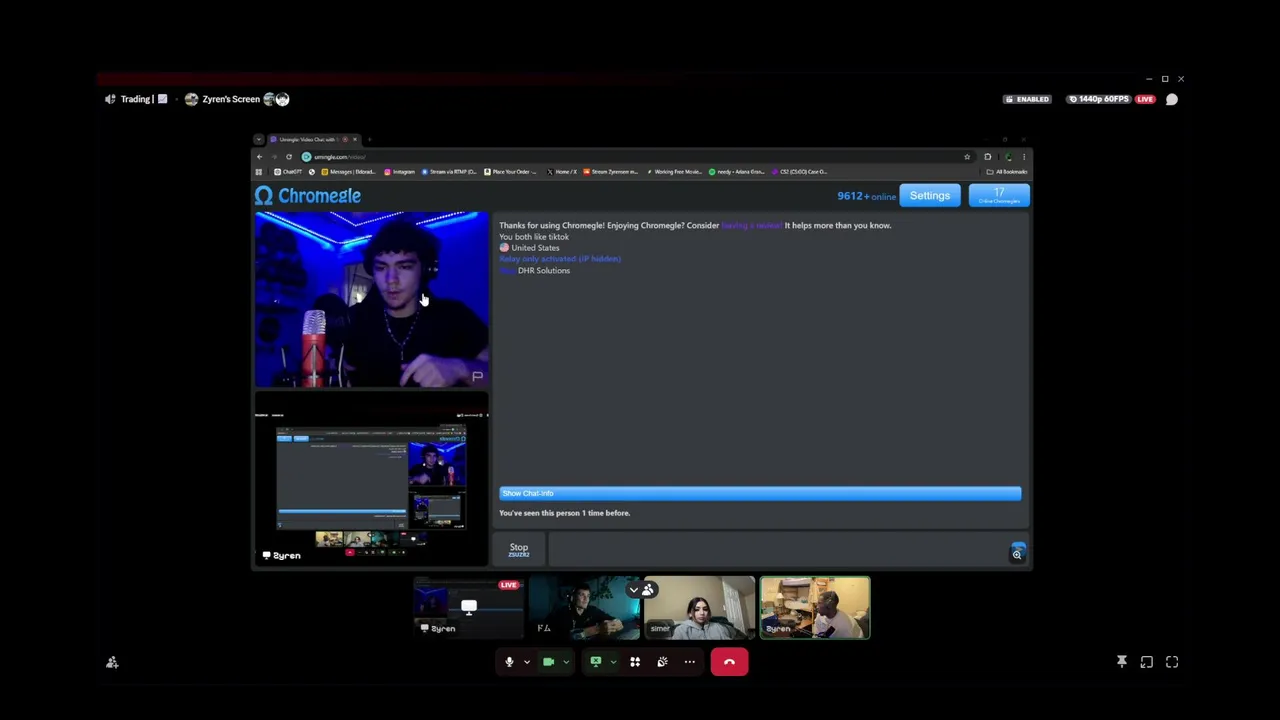The image size is (1280, 720).
Task: Click the viewer avatars beside Zyren's Screen
Action: 276,99
